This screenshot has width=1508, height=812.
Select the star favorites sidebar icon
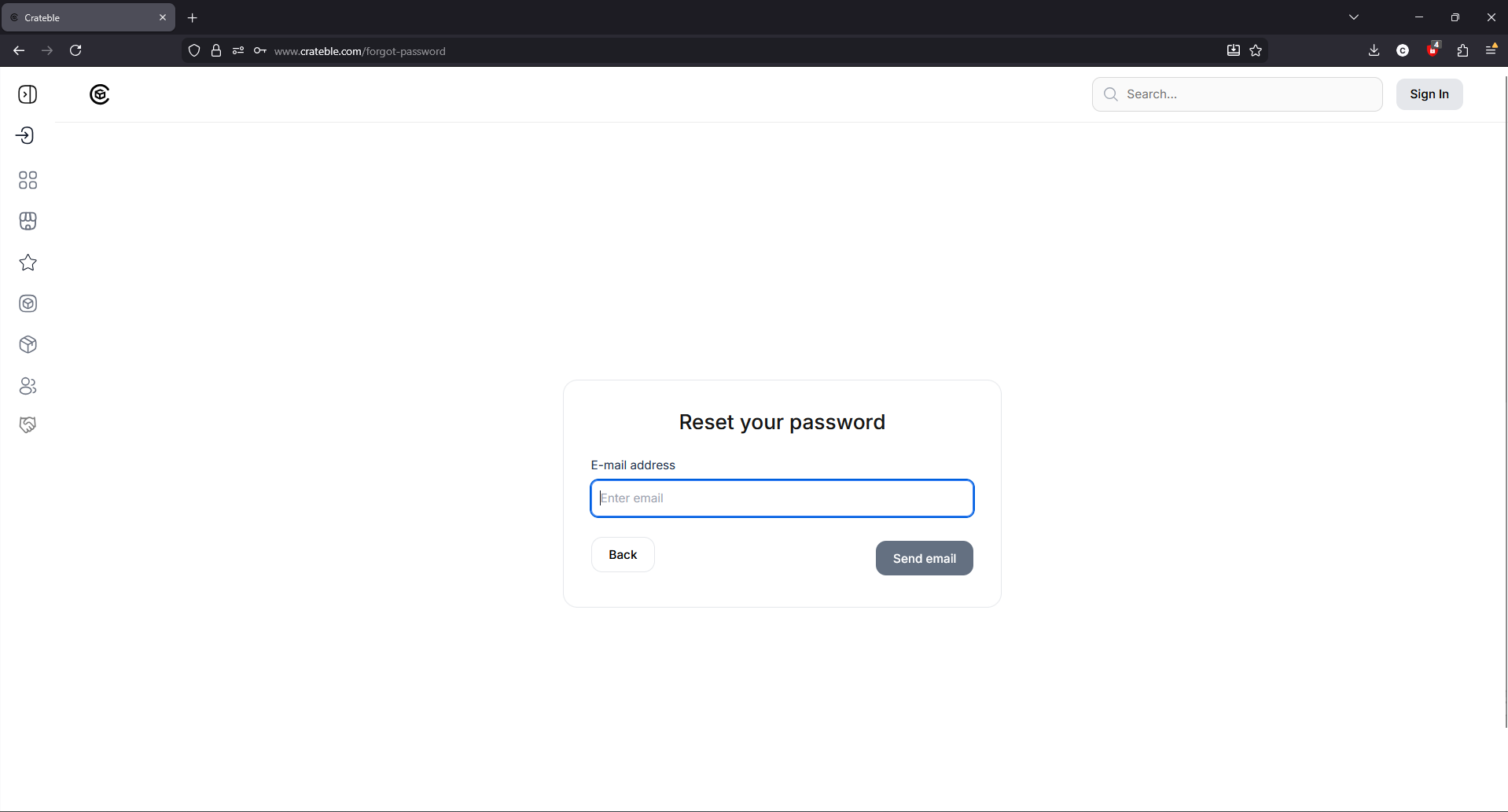coord(28,263)
